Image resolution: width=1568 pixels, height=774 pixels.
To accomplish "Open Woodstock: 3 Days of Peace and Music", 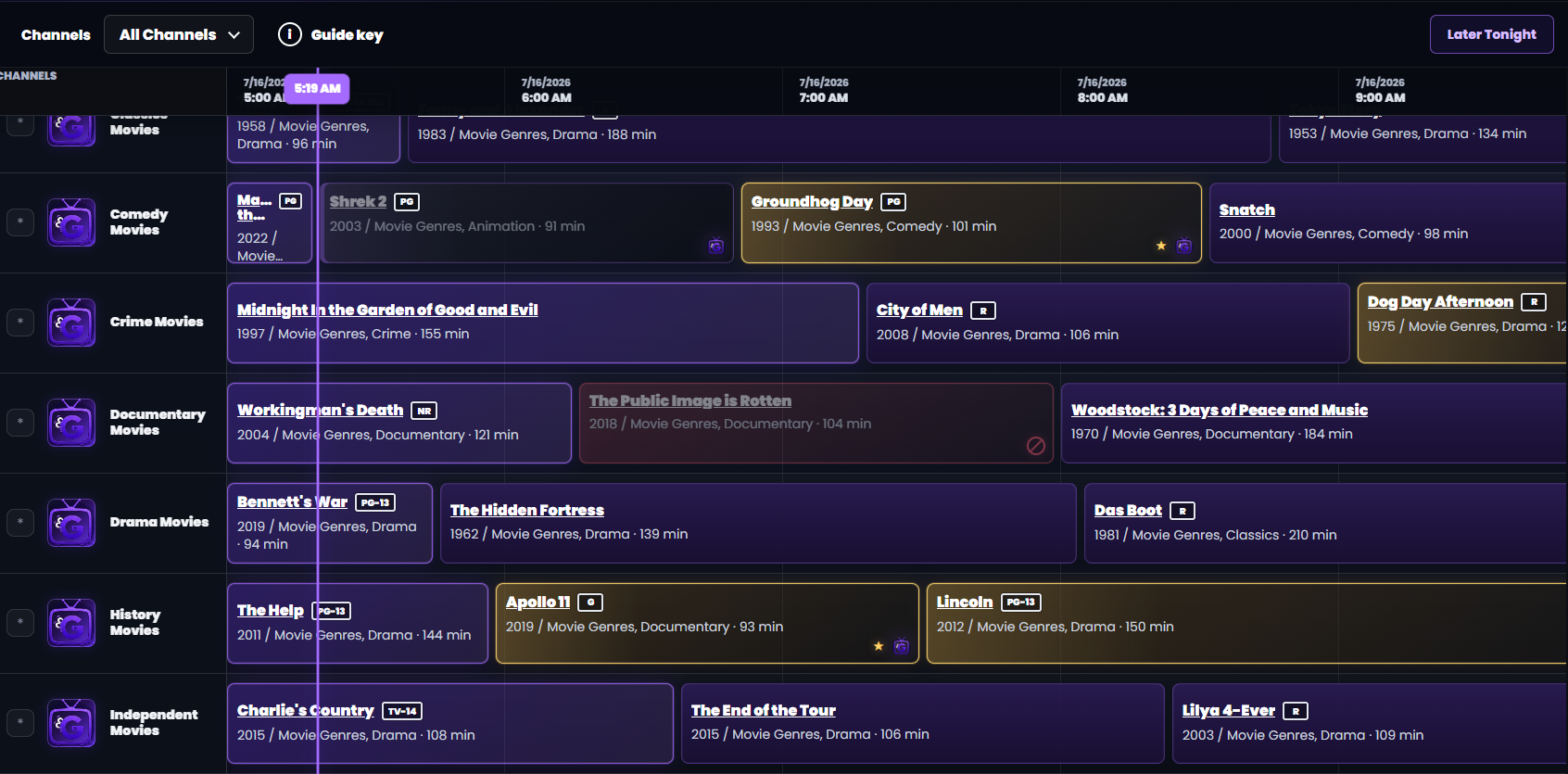I will tap(1220, 410).
